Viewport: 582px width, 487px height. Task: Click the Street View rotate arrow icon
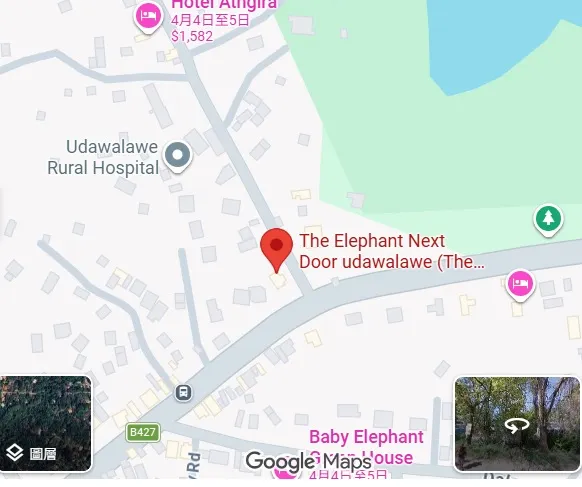point(517,425)
